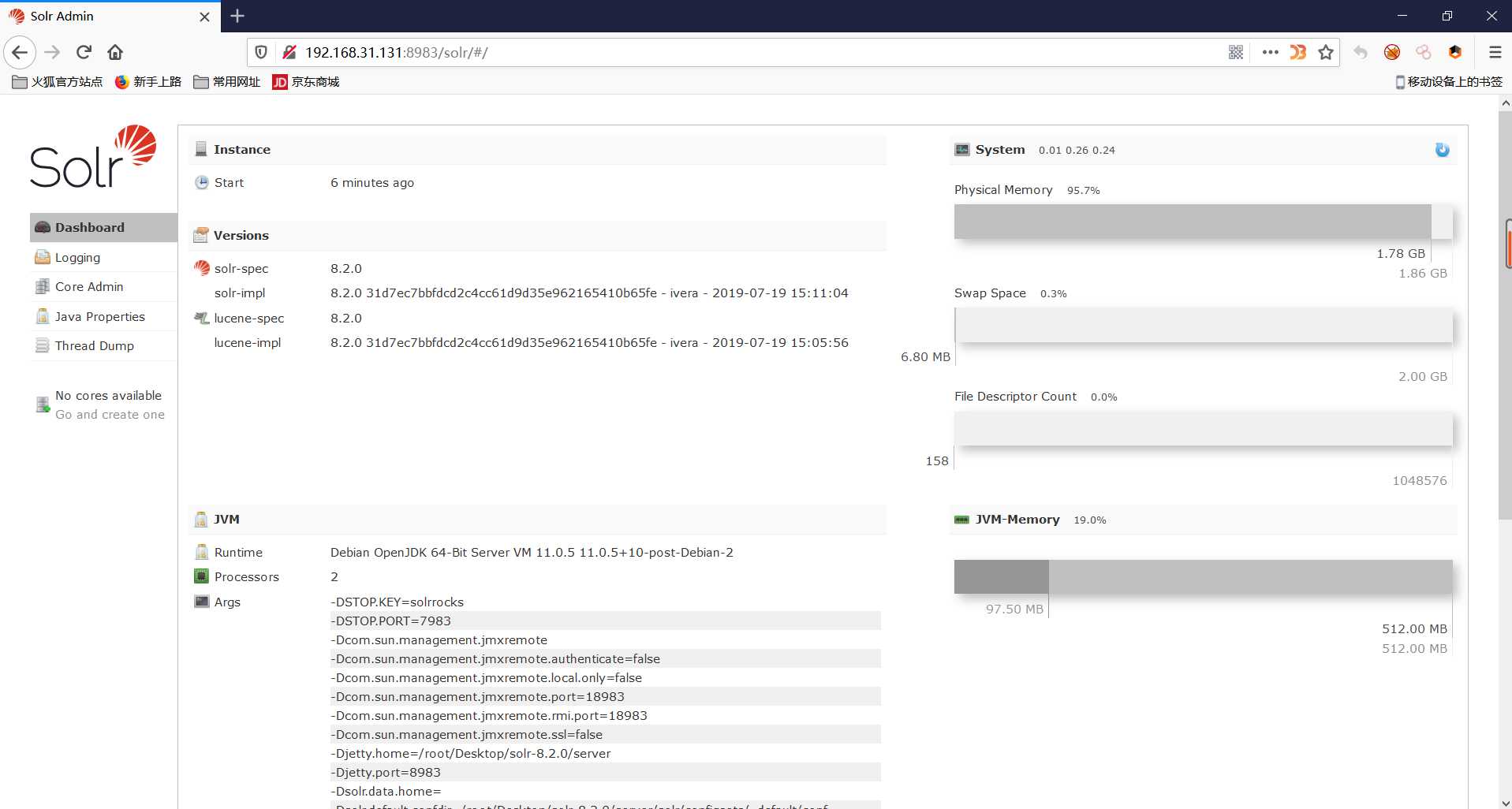This screenshot has width=1512, height=809.
Task: Refresh the System statistics icon
Action: (1442, 150)
